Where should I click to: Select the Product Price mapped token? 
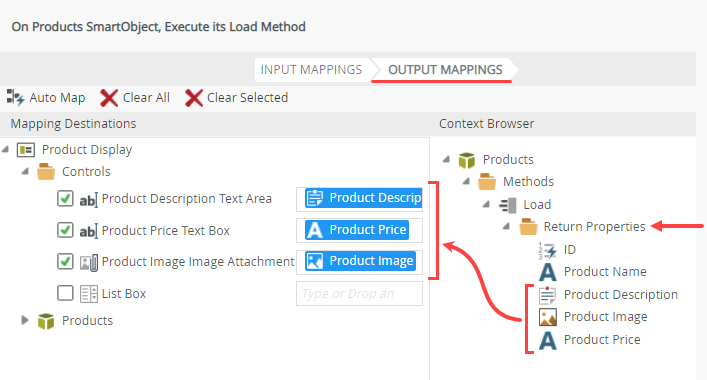(357, 230)
